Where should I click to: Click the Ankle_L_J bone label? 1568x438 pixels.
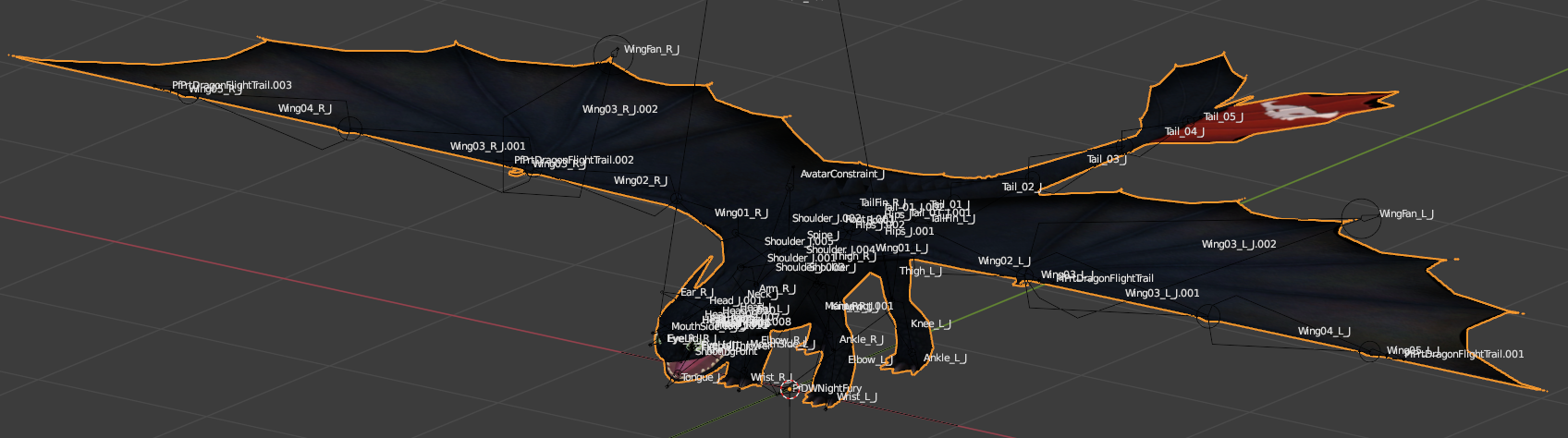point(945,359)
